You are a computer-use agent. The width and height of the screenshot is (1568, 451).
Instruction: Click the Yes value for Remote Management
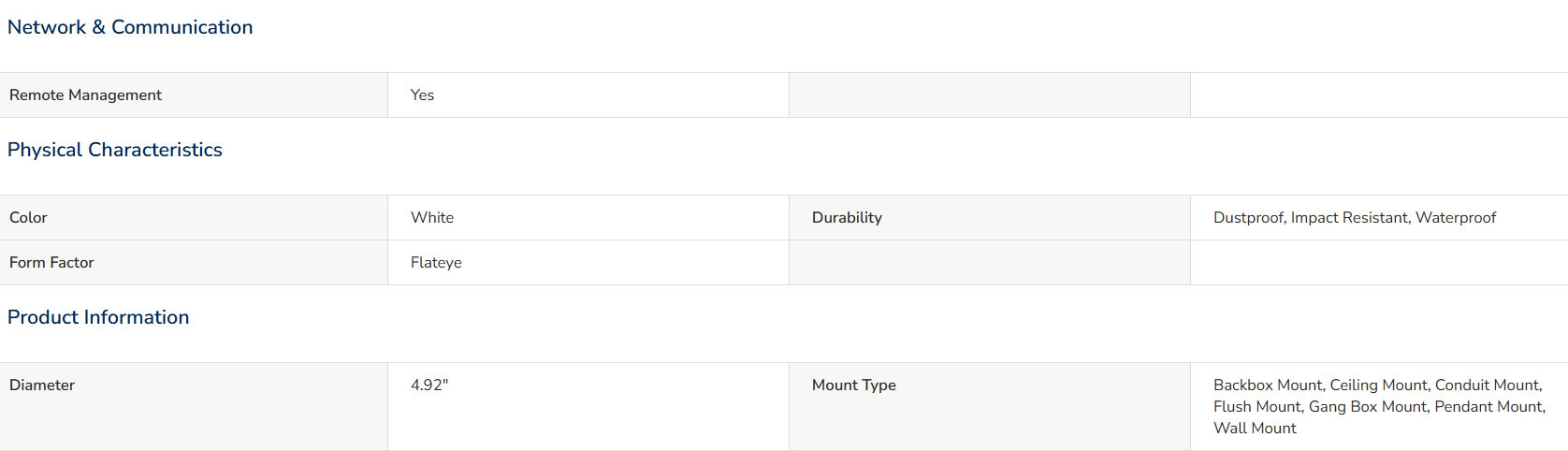(x=422, y=95)
